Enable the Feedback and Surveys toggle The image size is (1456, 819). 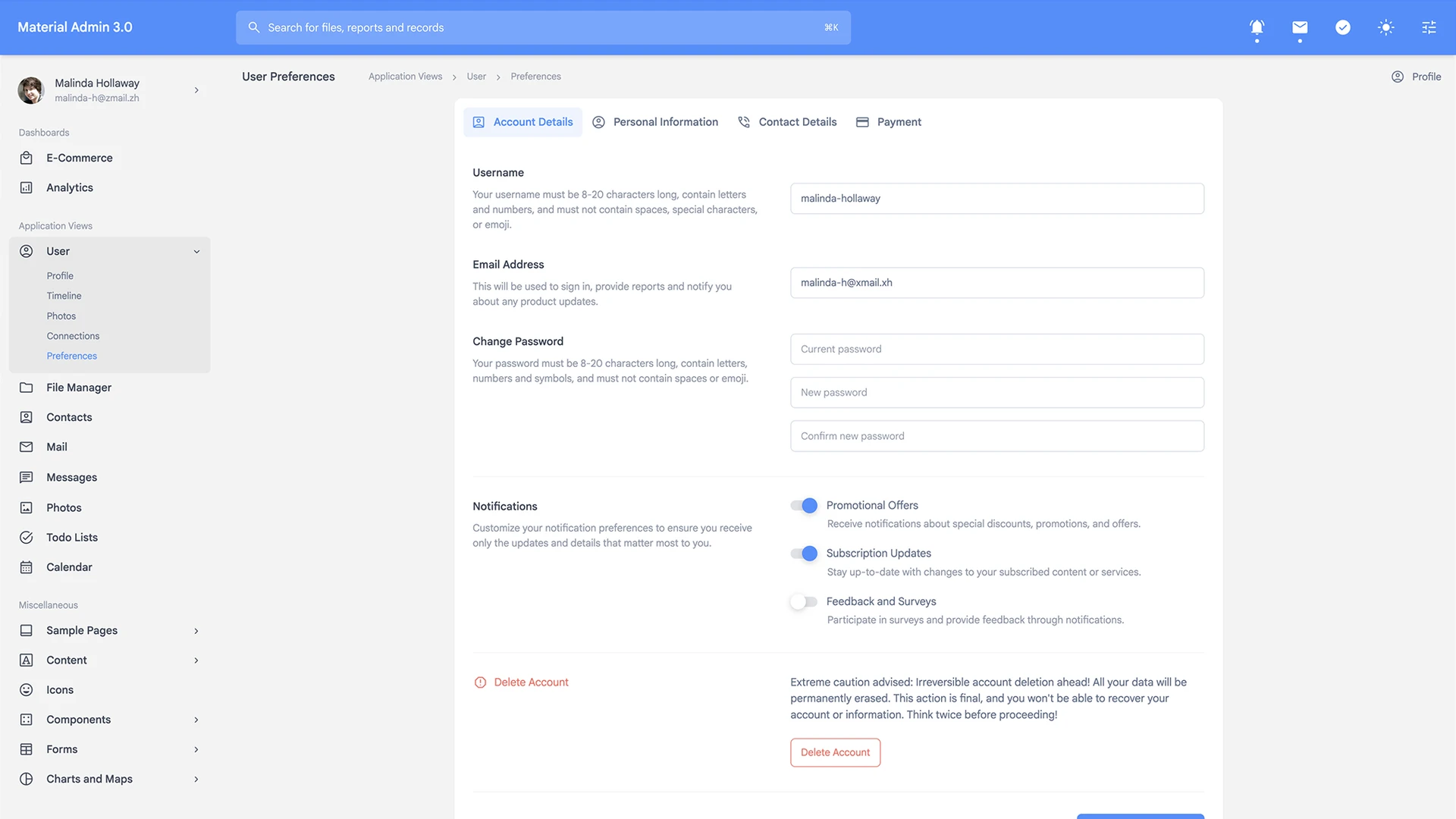pyautogui.click(x=804, y=601)
